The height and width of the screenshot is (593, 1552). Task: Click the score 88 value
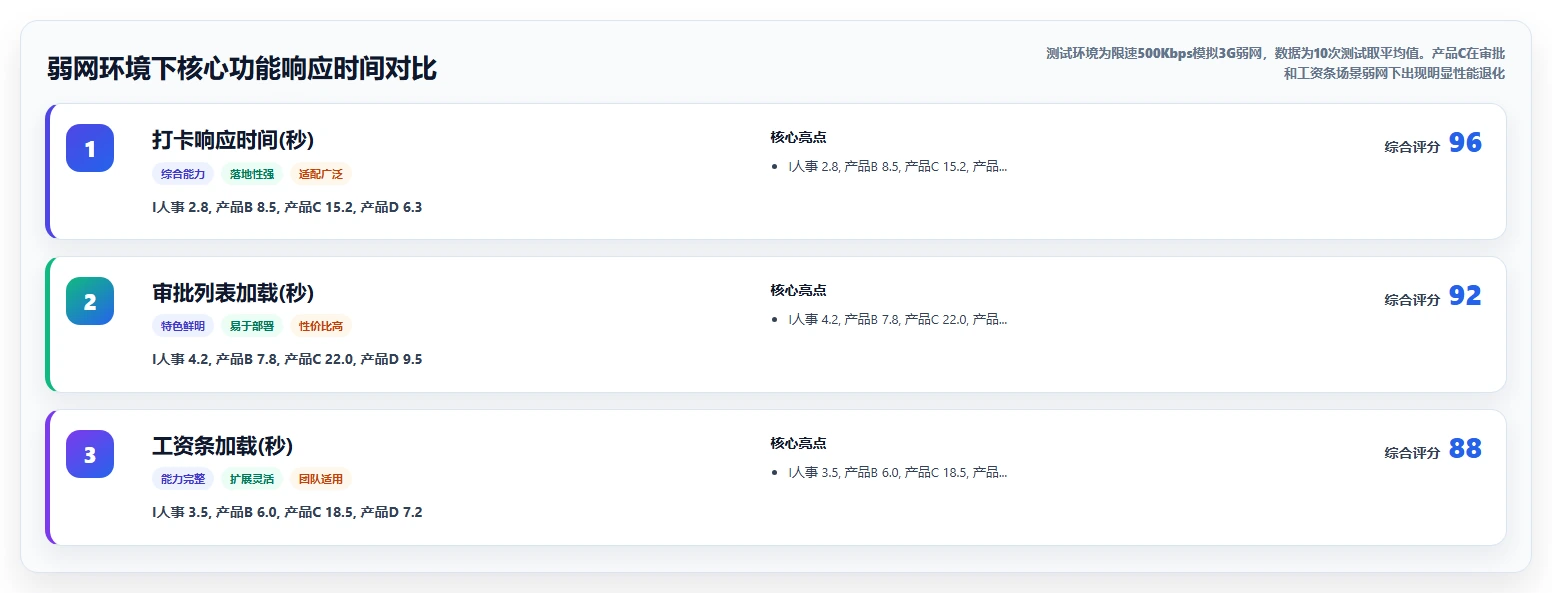(1465, 449)
